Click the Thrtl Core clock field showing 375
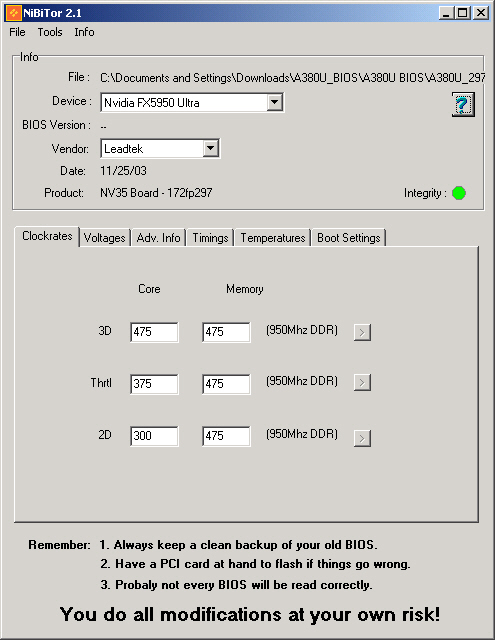The image size is (495, 640). [x=154, y=384]
